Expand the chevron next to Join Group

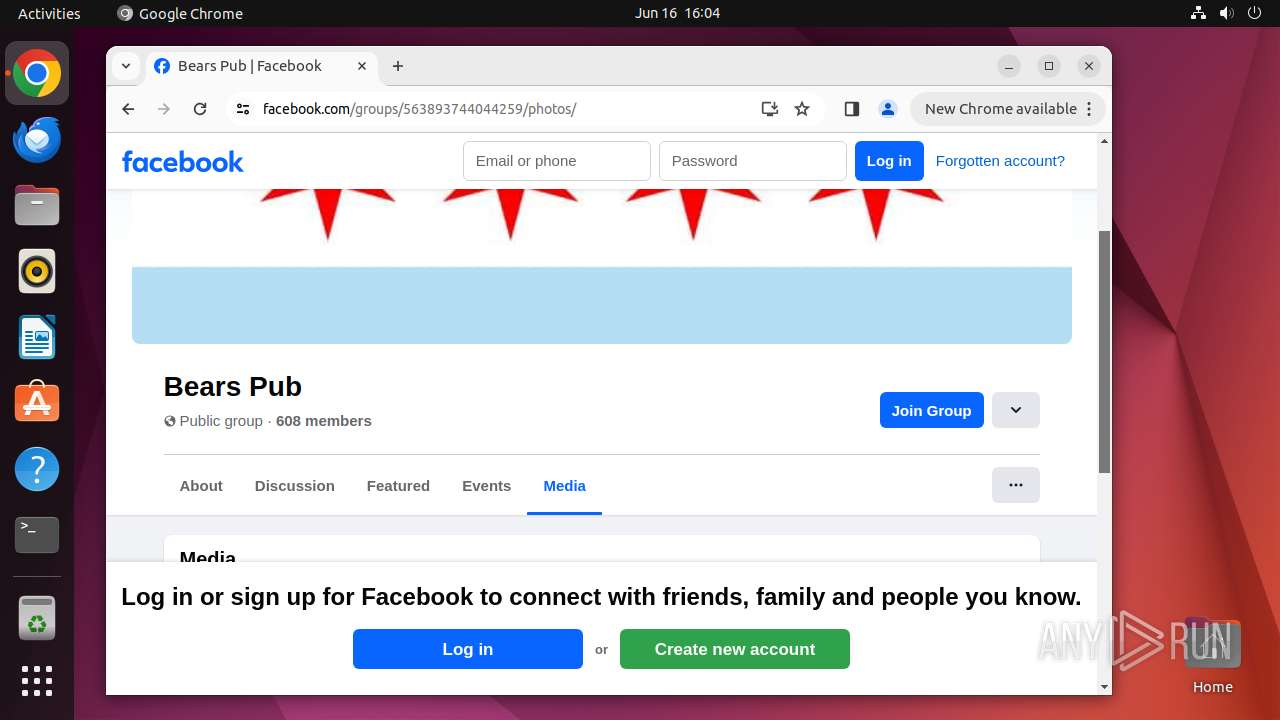1016,410
